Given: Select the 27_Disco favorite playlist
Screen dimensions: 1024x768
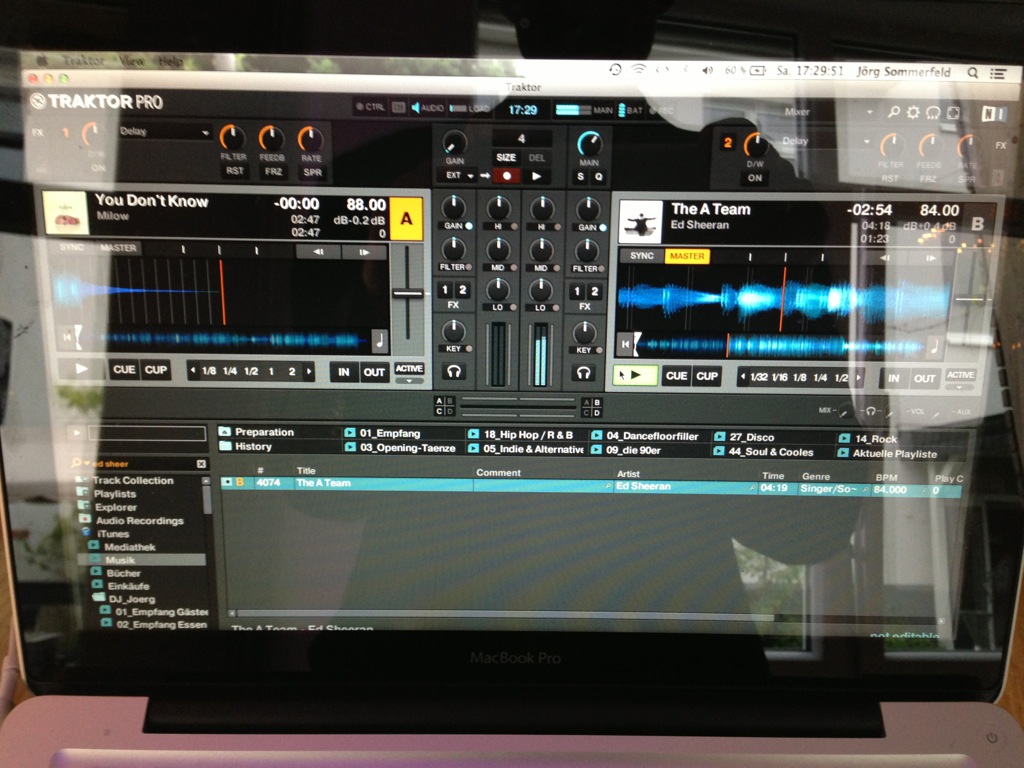Looking at the screenshot, I should pos(744,437).
